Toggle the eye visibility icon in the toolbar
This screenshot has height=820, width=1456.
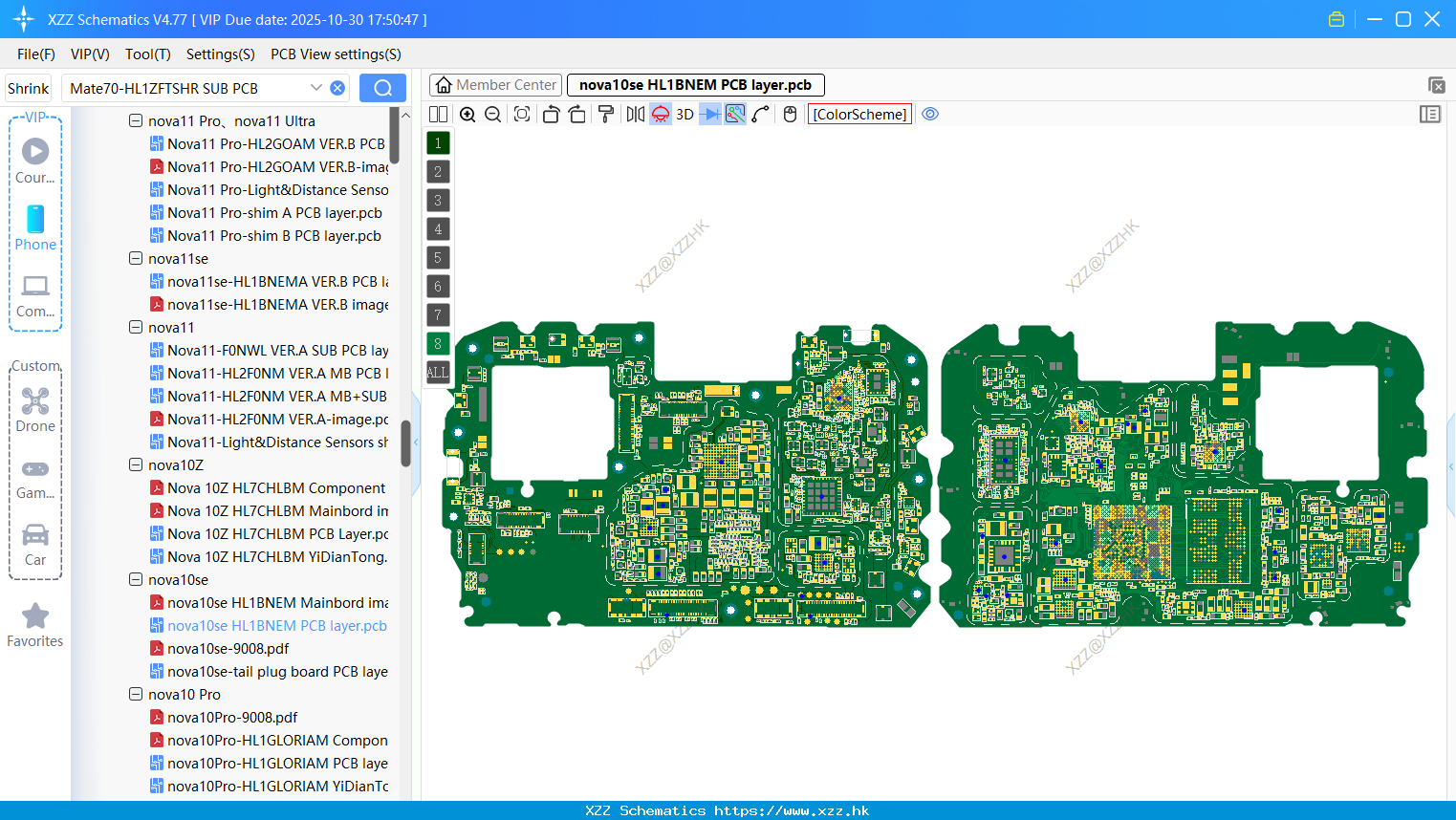click(x=930, y=115)
